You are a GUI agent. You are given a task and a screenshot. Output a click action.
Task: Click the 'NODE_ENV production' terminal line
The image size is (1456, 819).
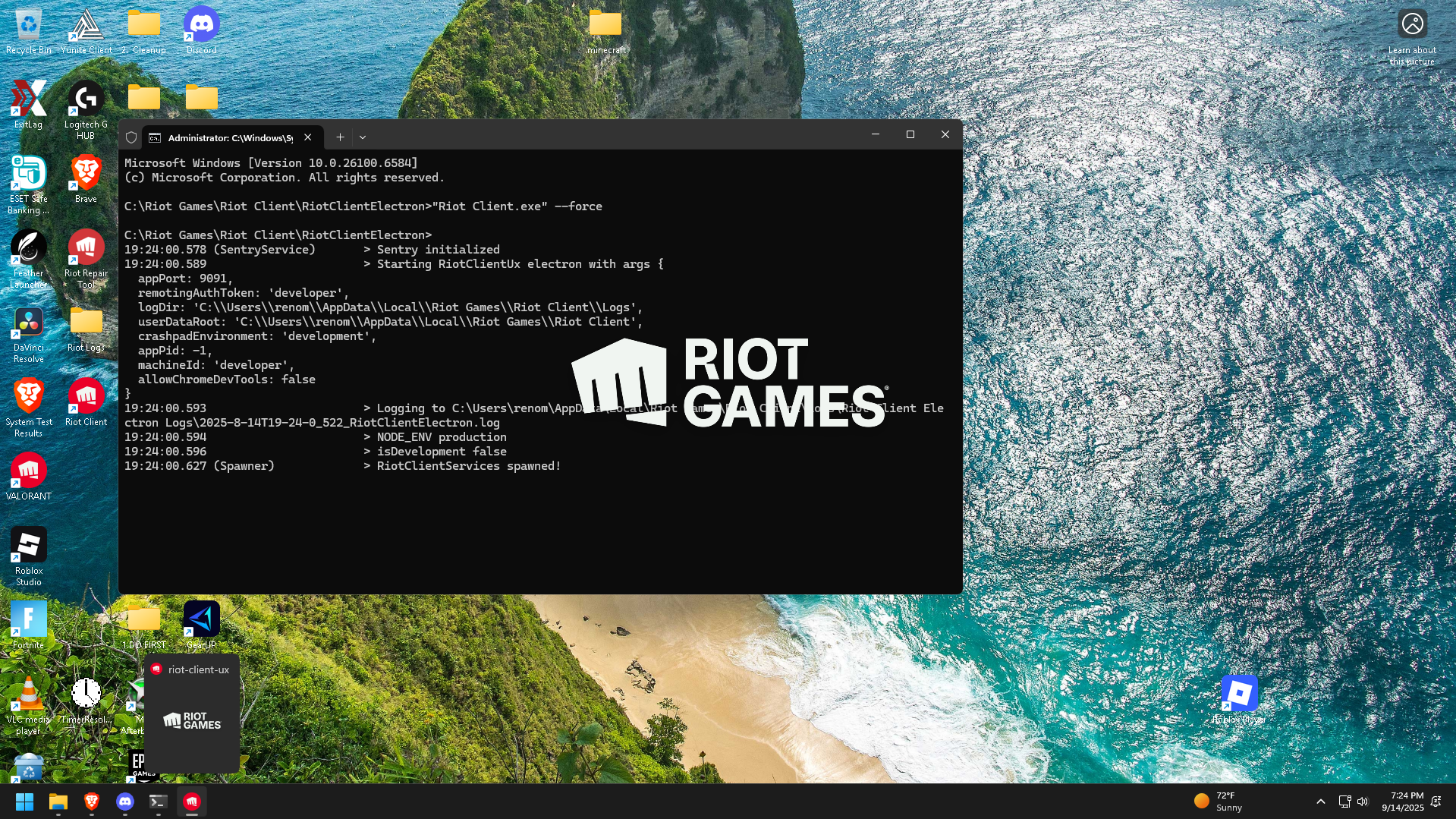point(442,437)
